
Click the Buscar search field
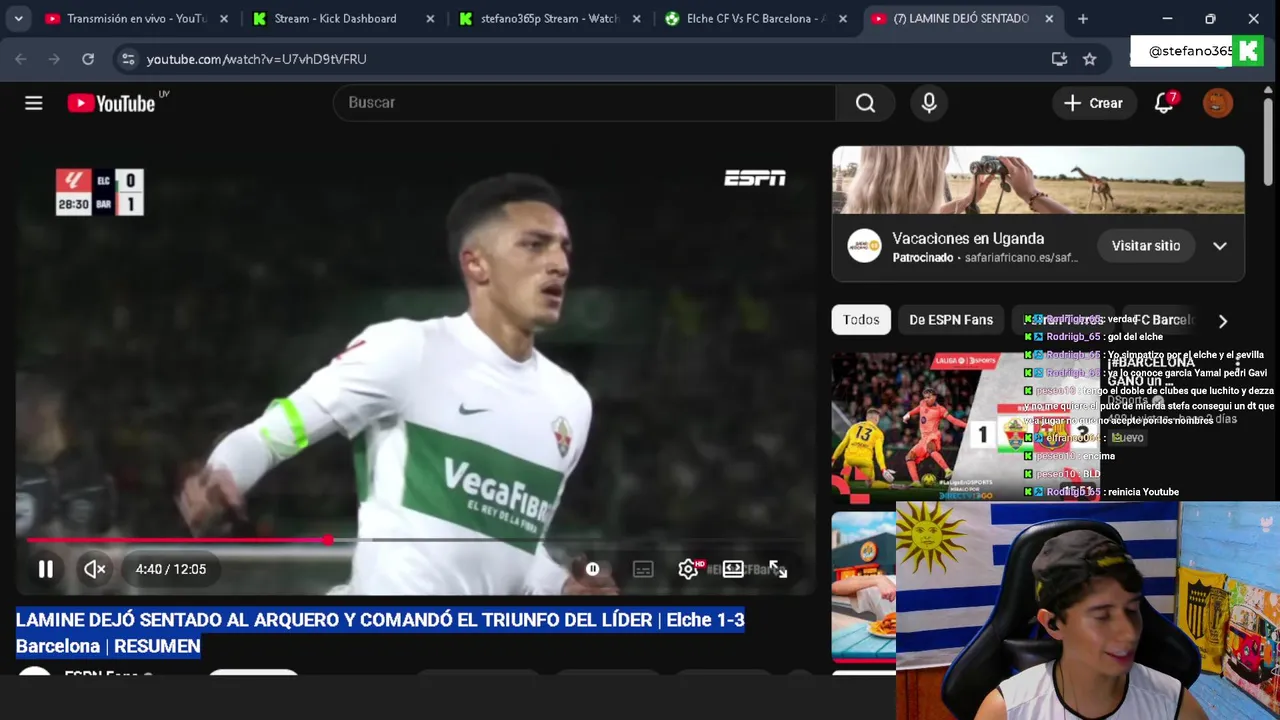tap(584, 103)
